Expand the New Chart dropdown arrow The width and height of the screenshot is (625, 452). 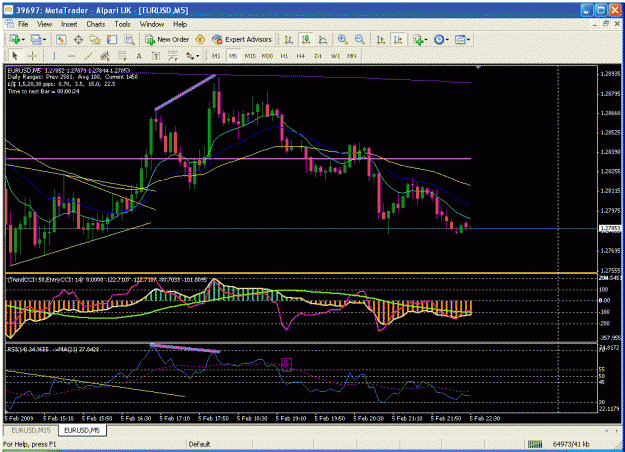click(23, 40)
